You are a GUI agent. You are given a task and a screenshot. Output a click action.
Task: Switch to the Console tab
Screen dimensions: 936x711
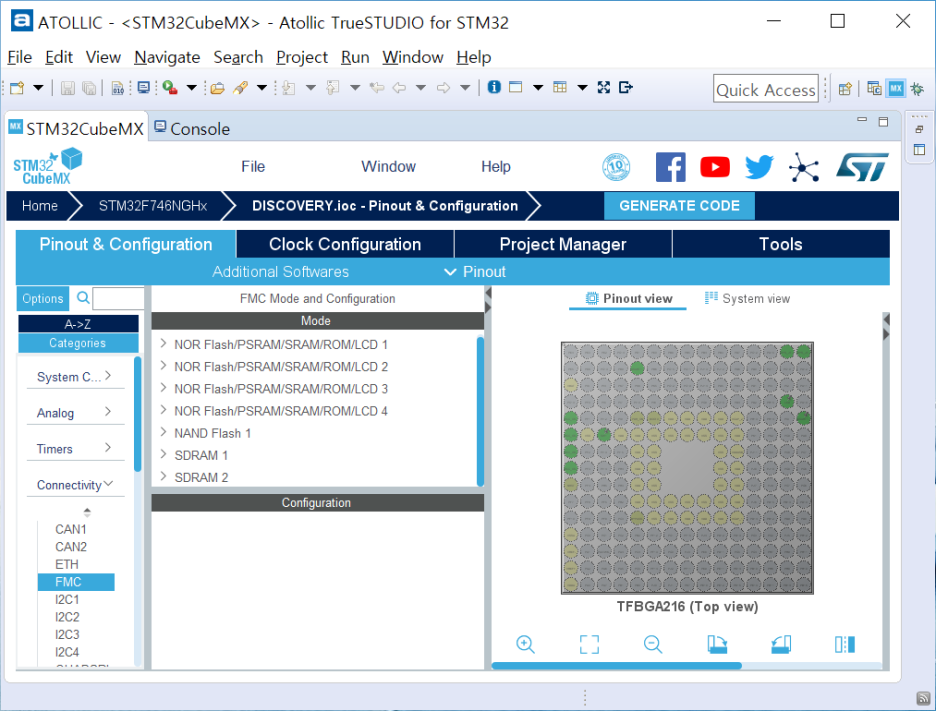click(192, 128)
